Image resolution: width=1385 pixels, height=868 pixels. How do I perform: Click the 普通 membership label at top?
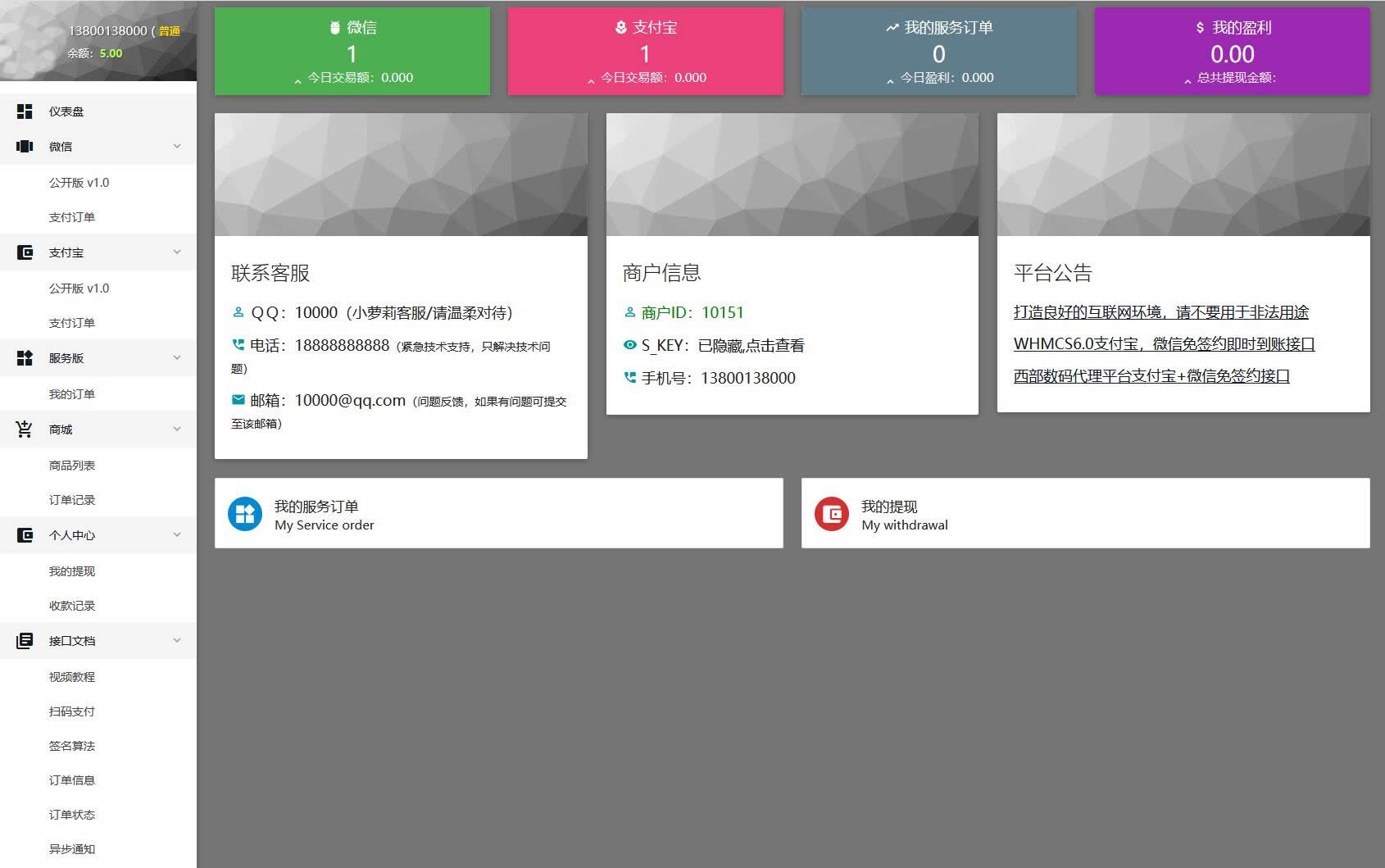coord(167,30)
